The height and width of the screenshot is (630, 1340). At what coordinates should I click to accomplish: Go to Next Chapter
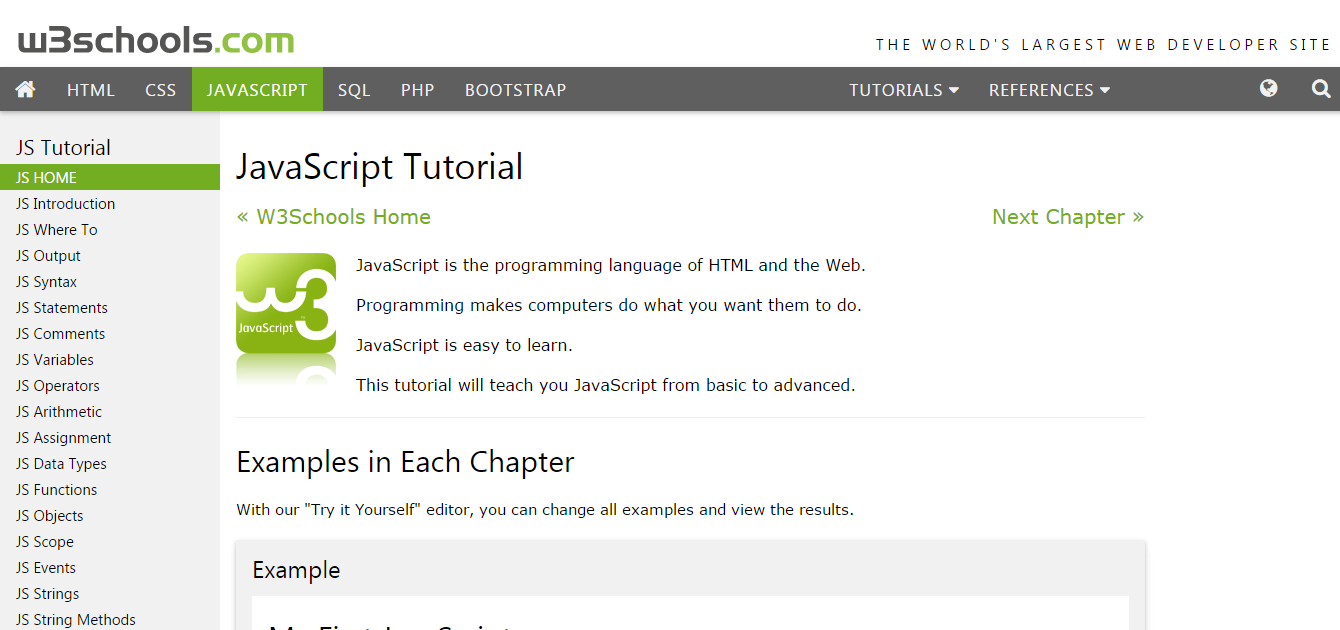(1067, 216)
